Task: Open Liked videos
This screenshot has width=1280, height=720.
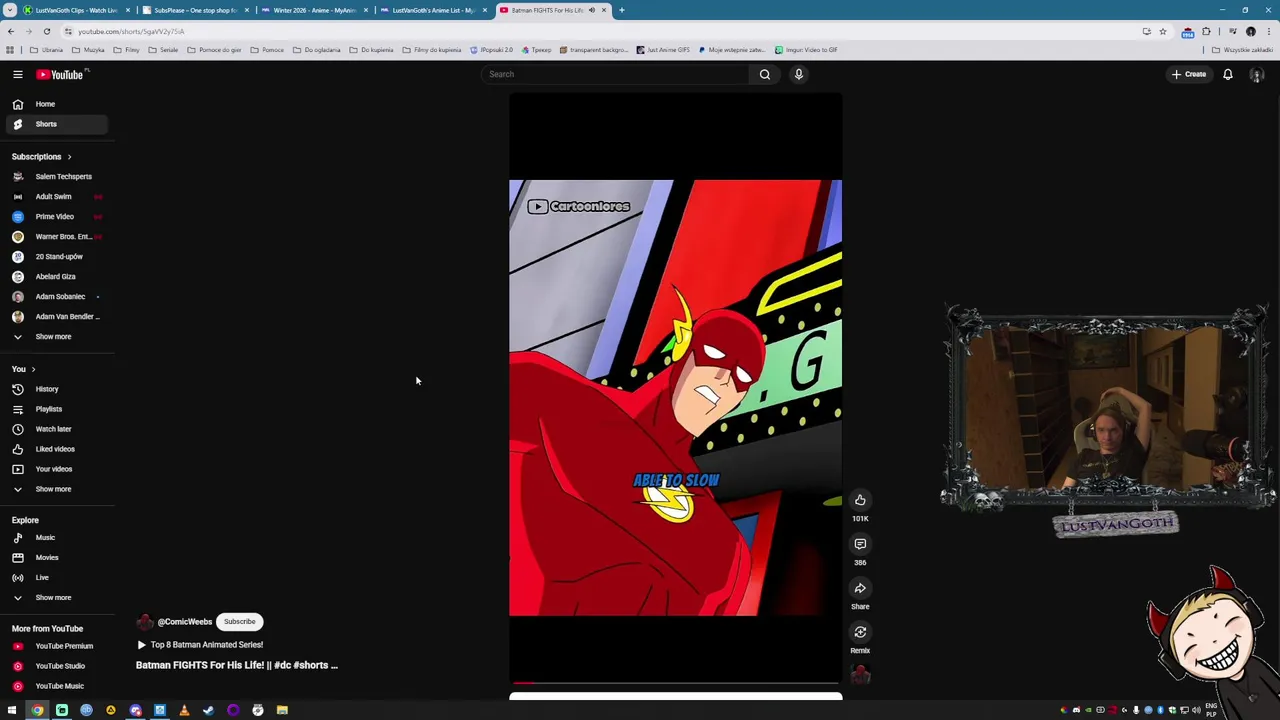Action: [x=56, y=449]
